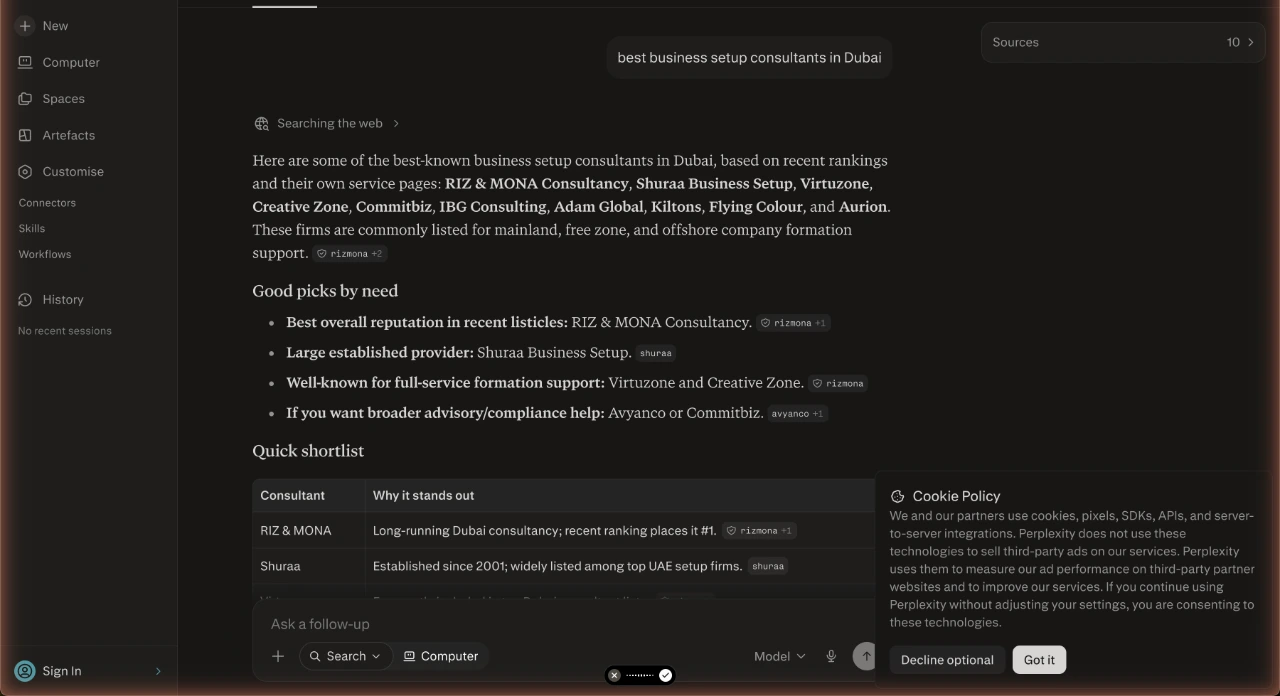Open rizmona citation after Creative Zone bullet
This screenshot has height=696, width=1280.
tap(838, 383)
